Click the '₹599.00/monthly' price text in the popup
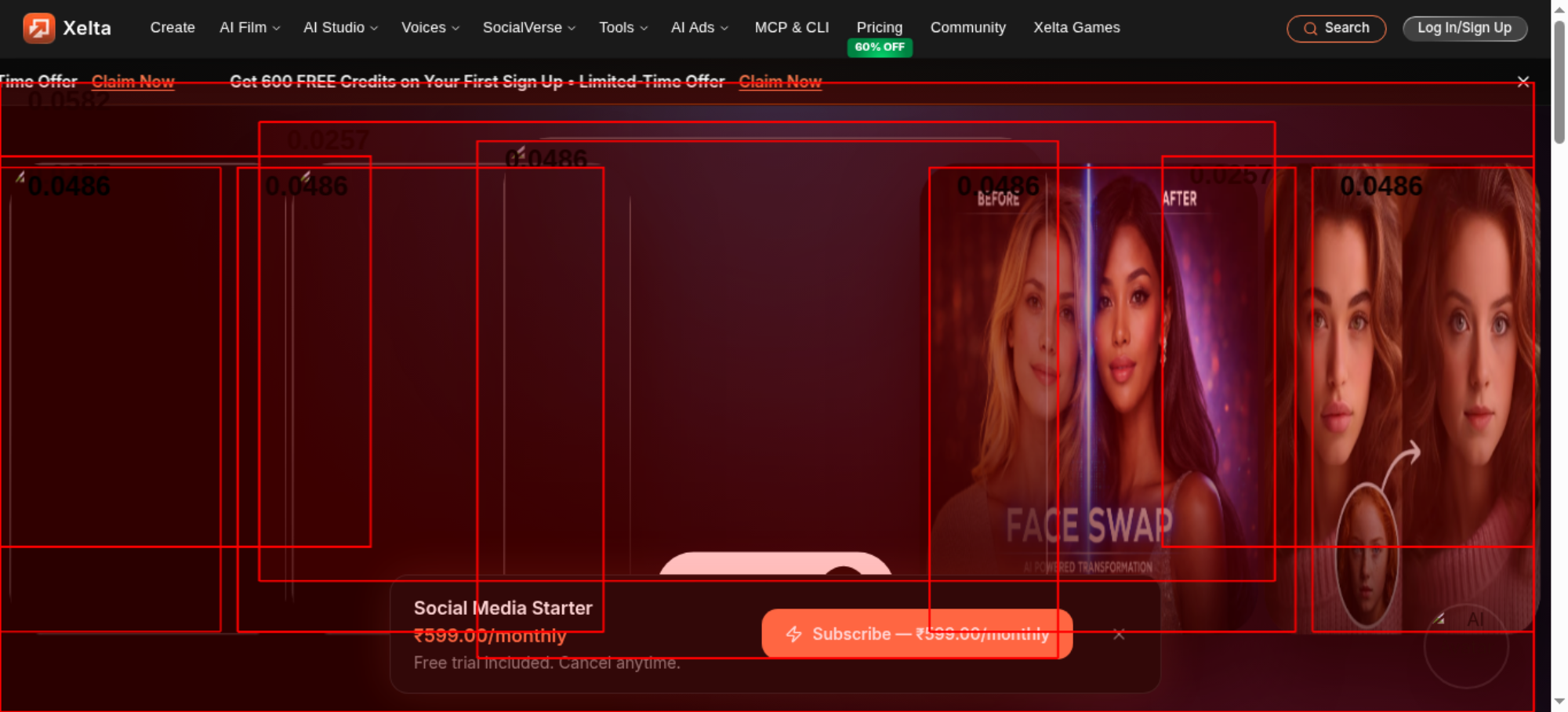 [490, 635]
